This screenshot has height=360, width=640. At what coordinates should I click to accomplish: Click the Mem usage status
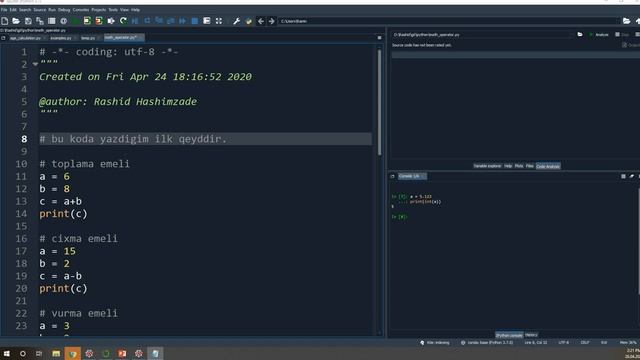pyautogui.click(x=628, y=342)
